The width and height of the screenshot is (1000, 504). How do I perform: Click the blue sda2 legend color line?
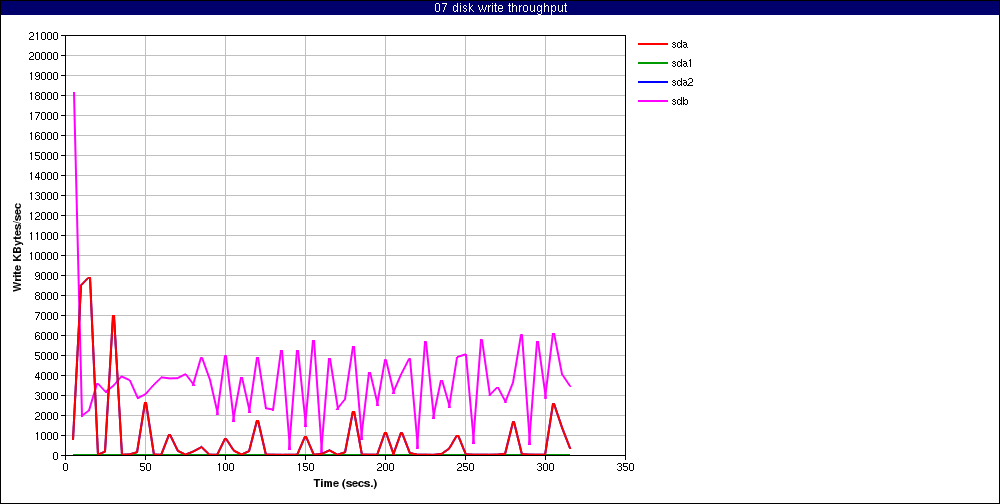(x=652, y=82)
